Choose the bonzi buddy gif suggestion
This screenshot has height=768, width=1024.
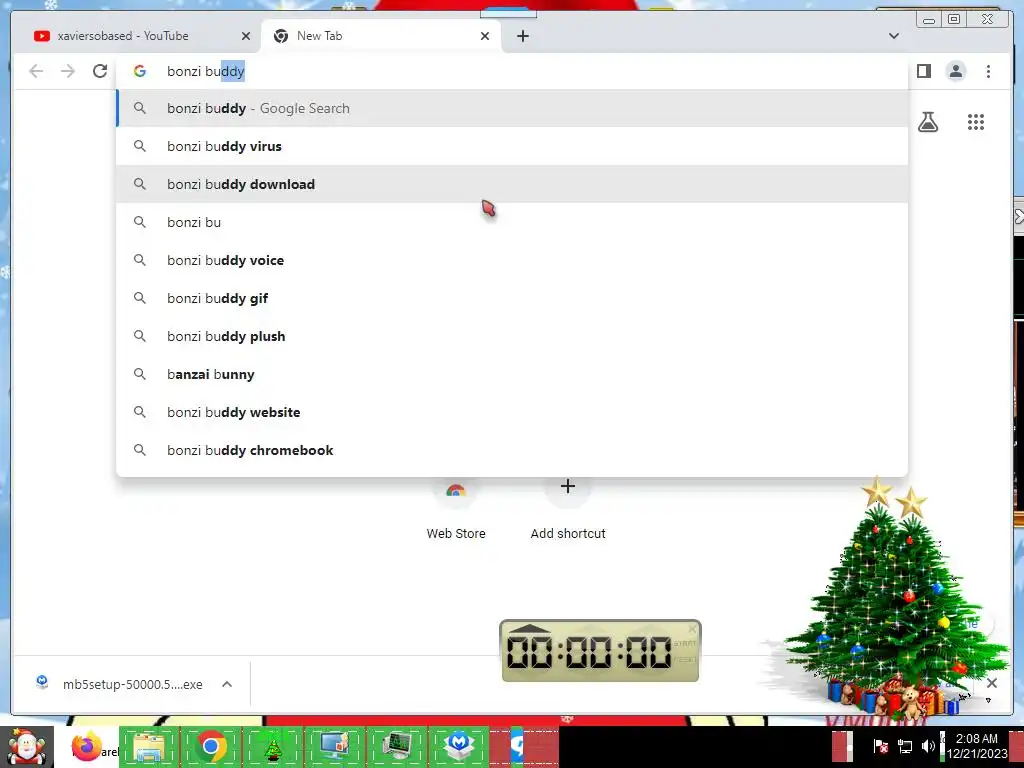512,298
